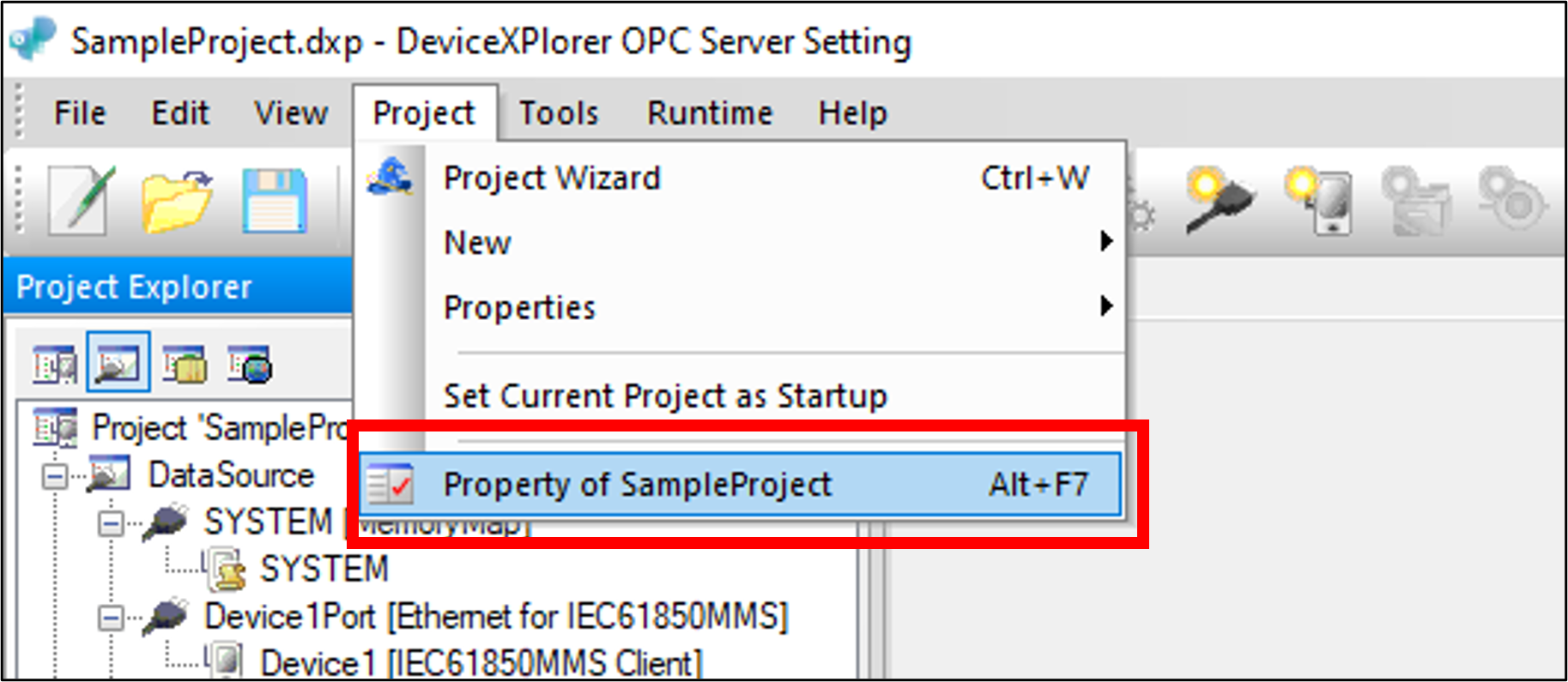The image size is (1568, 682).
Task: Open the Properties submenu
Action: (1105, 307)
